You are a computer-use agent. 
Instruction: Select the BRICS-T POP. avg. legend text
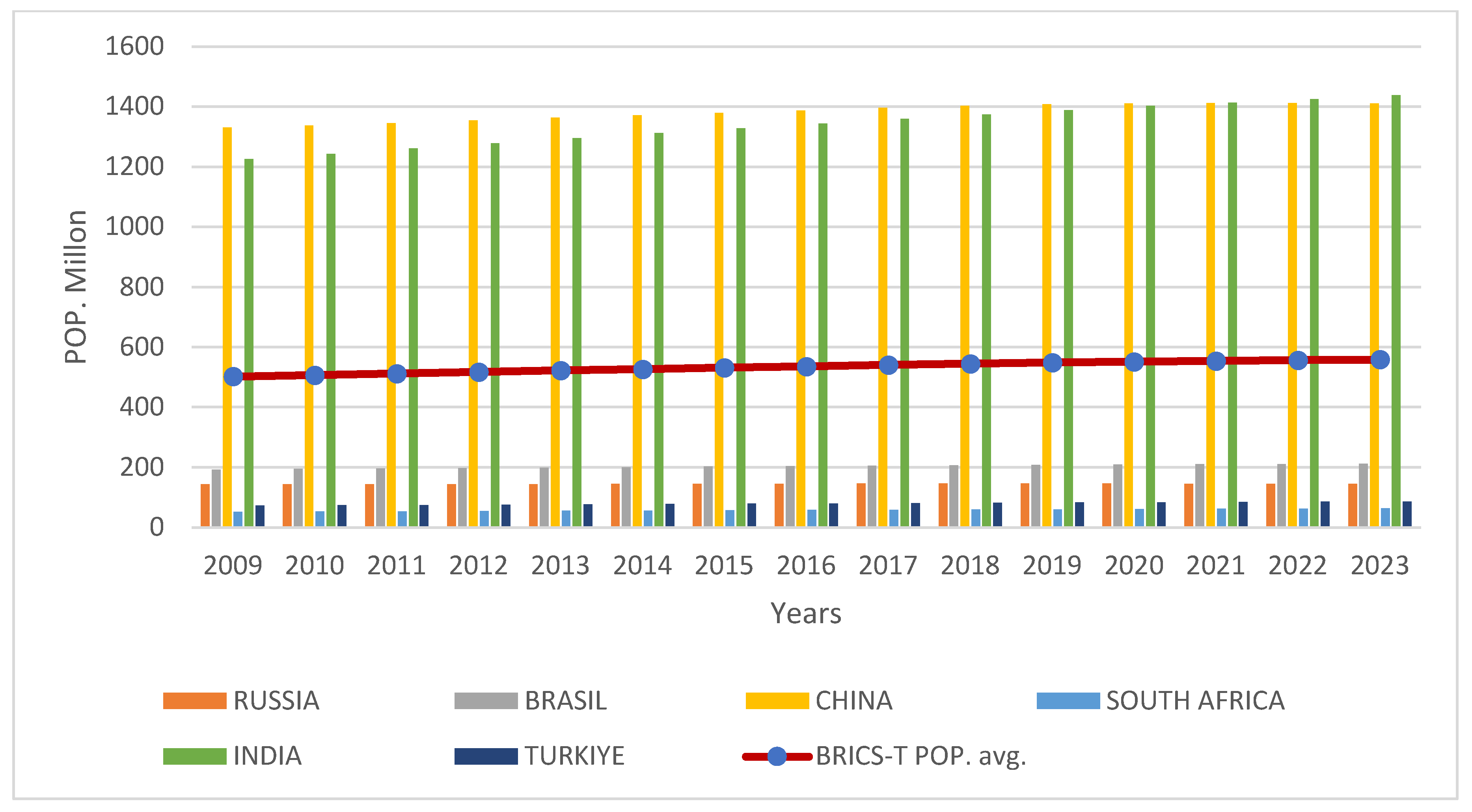[920, 756]
